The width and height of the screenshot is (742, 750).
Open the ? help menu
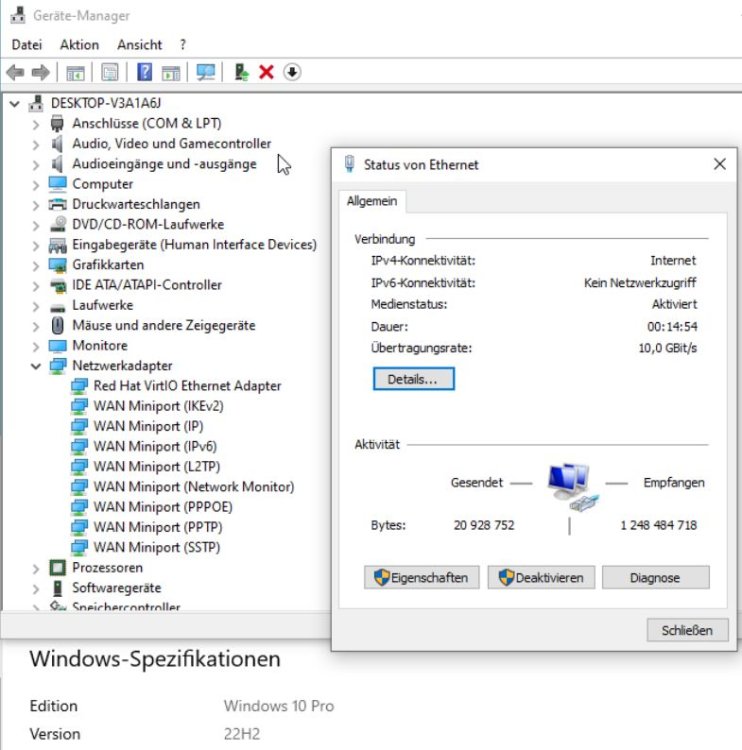(x=183, y=44)
